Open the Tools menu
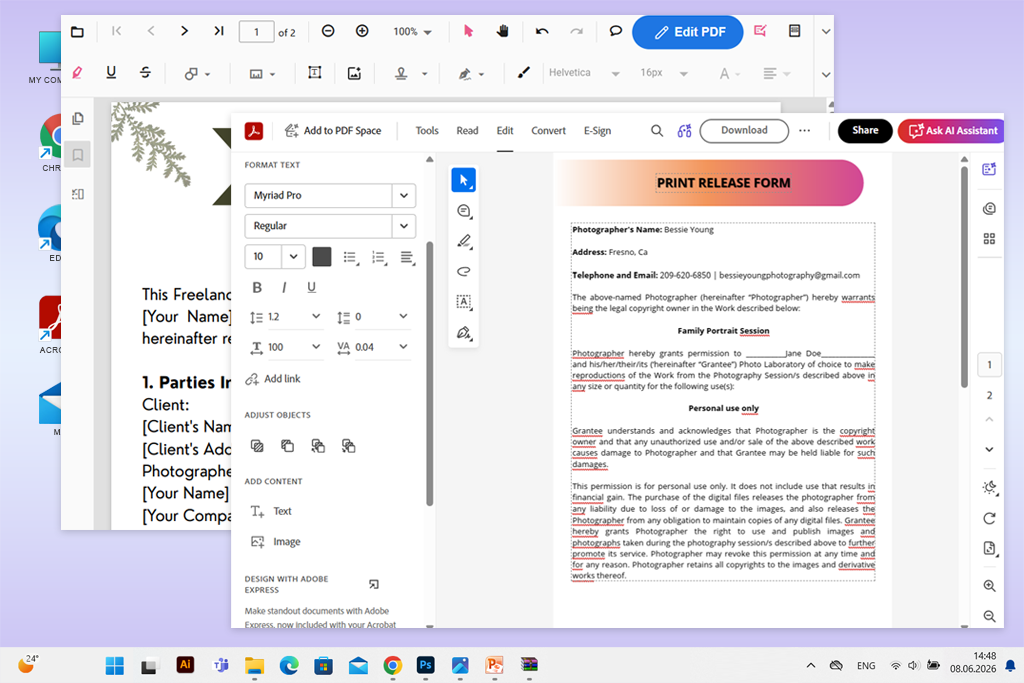Image resolution: width=1024 pixels, height=683 pixels. (427, 131)
